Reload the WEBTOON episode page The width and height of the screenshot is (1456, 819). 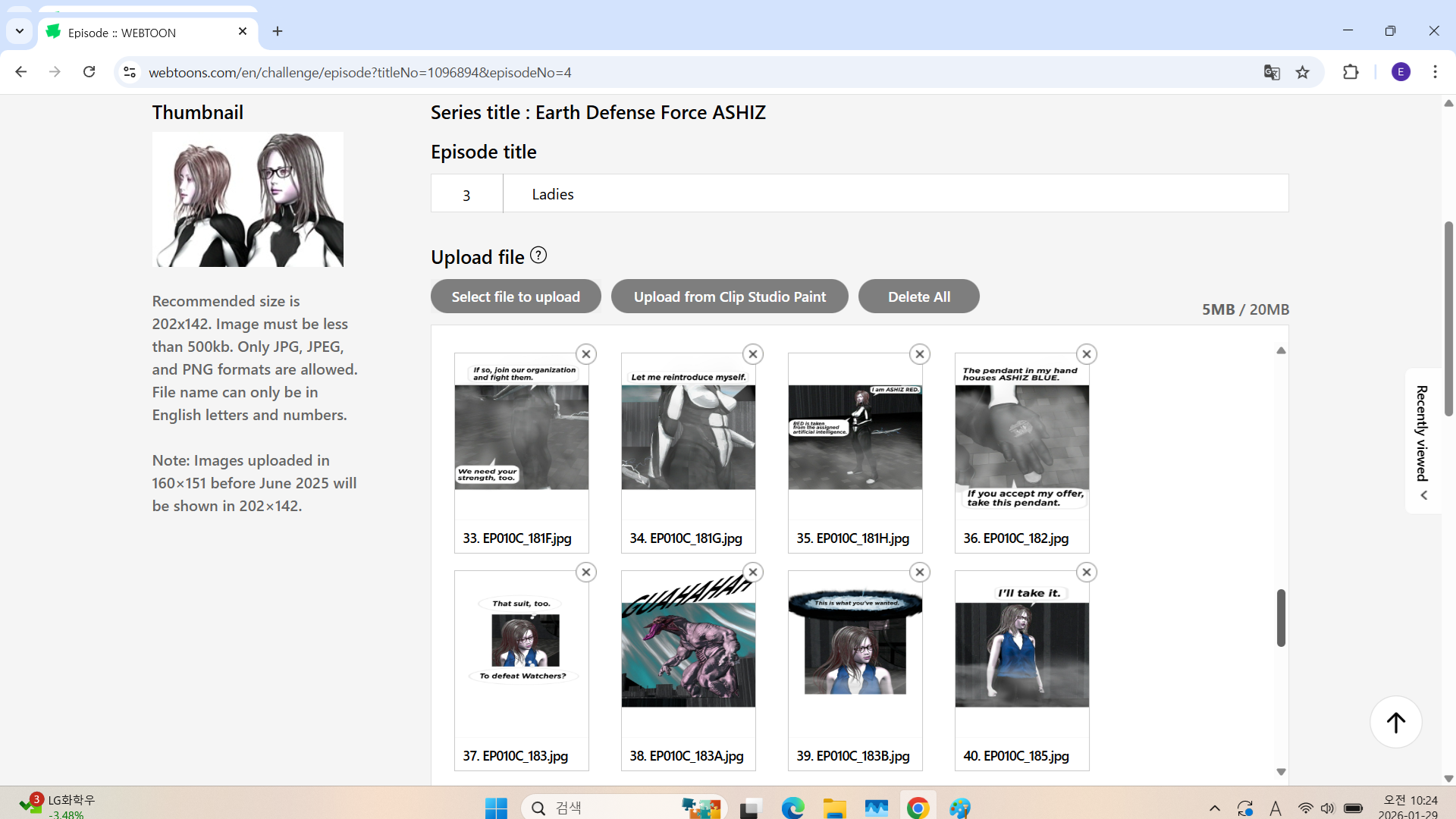[89, 72]
